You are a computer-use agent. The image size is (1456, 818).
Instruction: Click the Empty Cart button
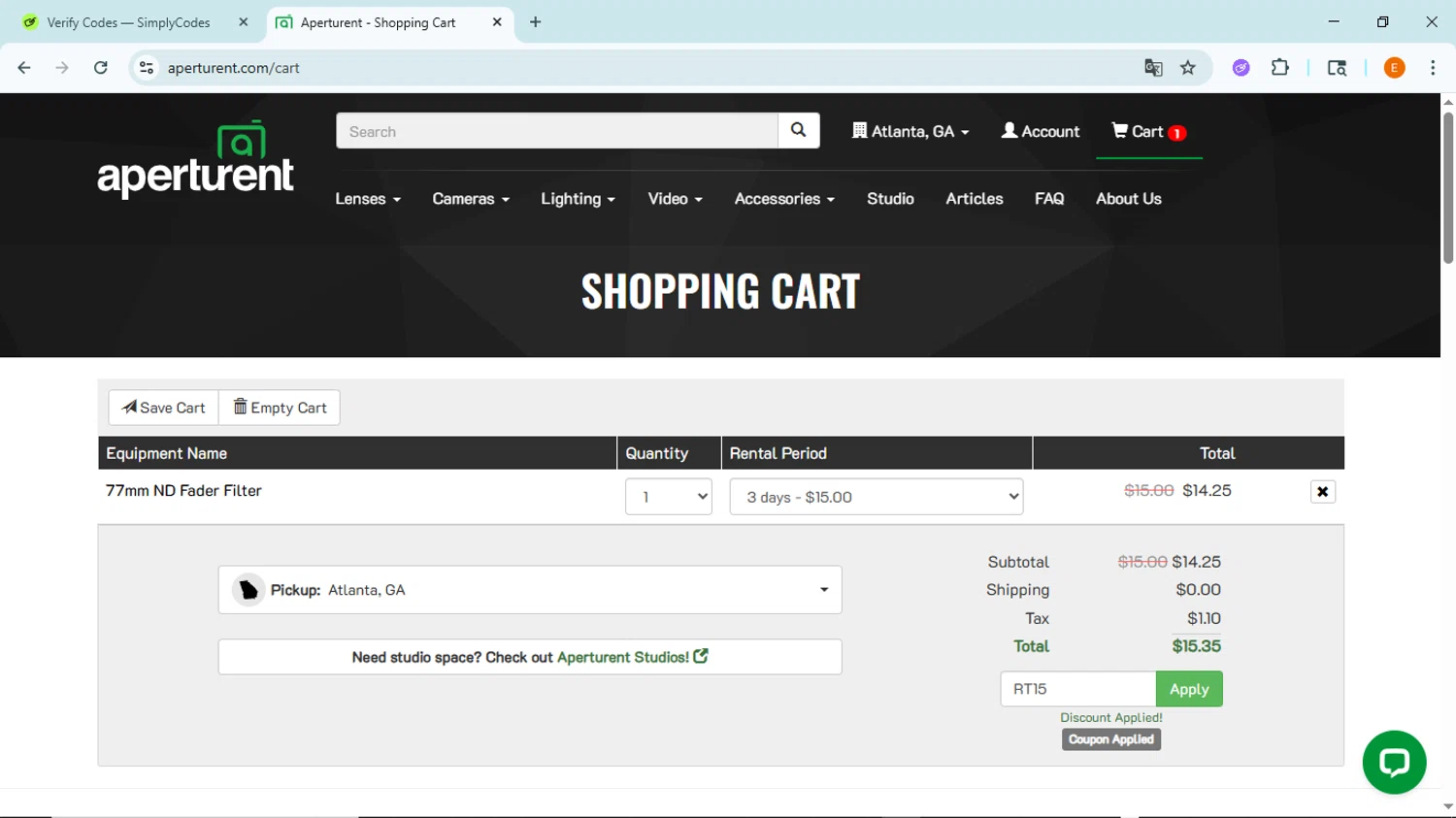coord(280,408)
